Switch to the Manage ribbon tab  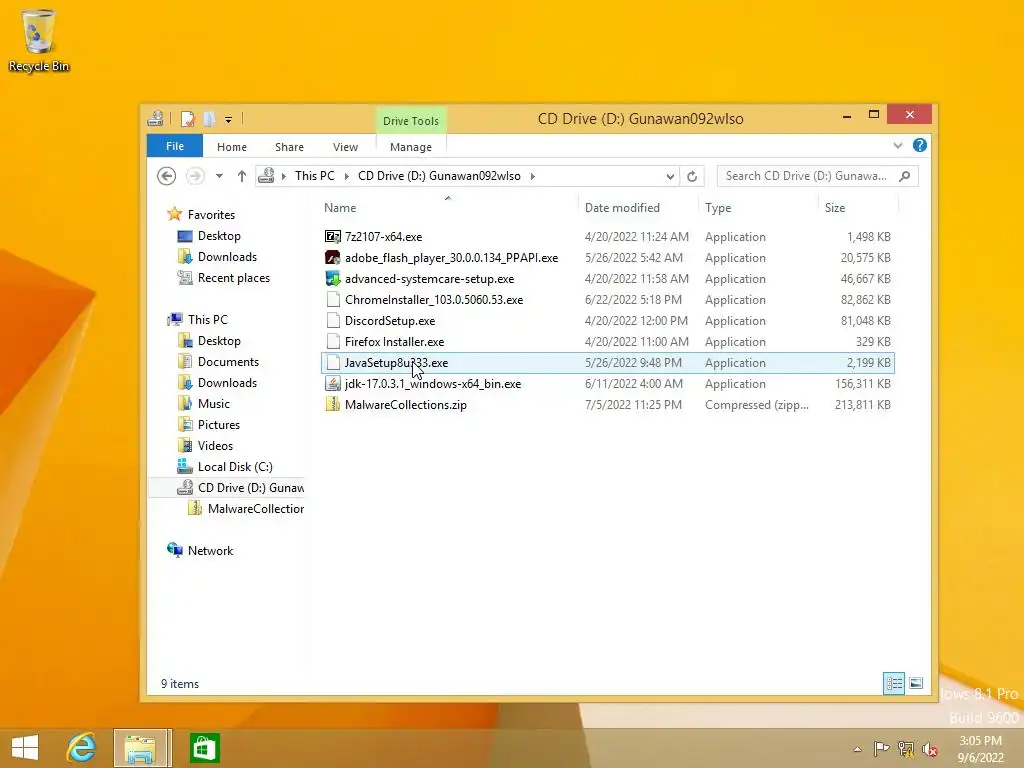point(411,147)
